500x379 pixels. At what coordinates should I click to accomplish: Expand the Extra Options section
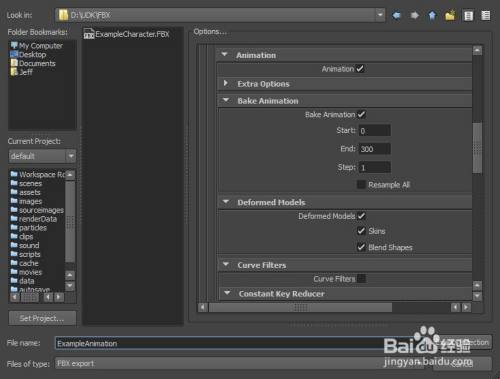(x=226, y=83)
